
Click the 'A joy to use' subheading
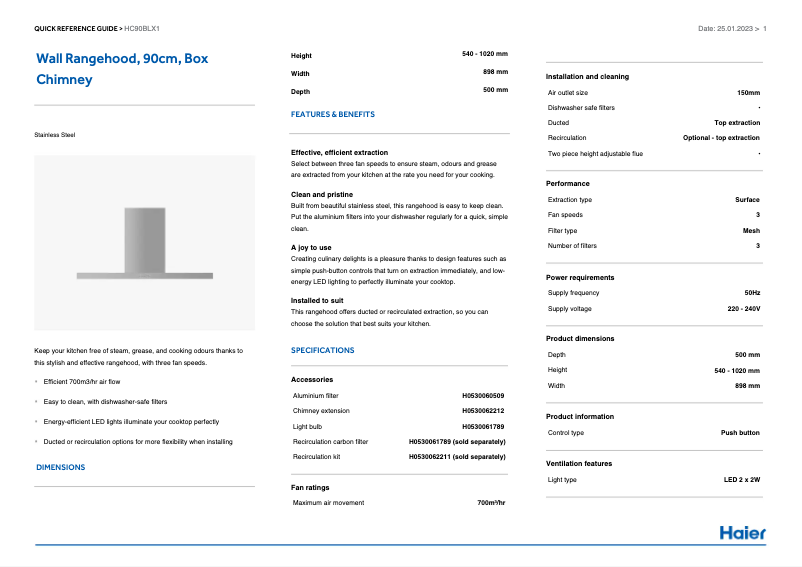point(311,247)
